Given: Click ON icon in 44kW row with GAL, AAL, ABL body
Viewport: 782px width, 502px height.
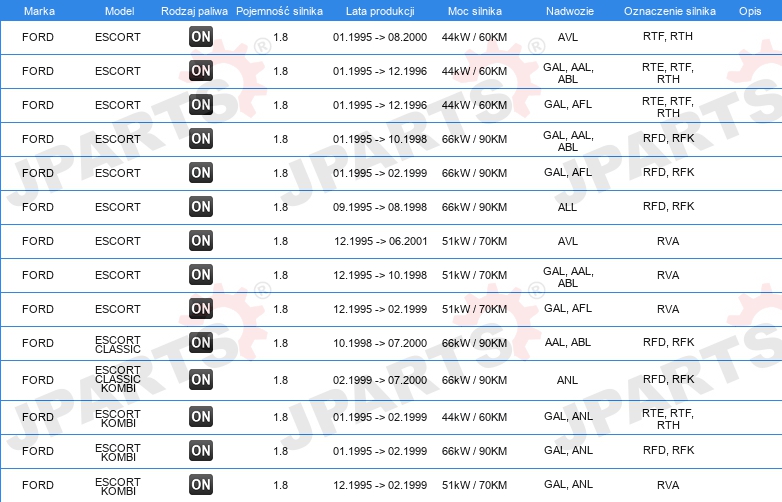Looking at the screenshot, I should tap(201, 70).
